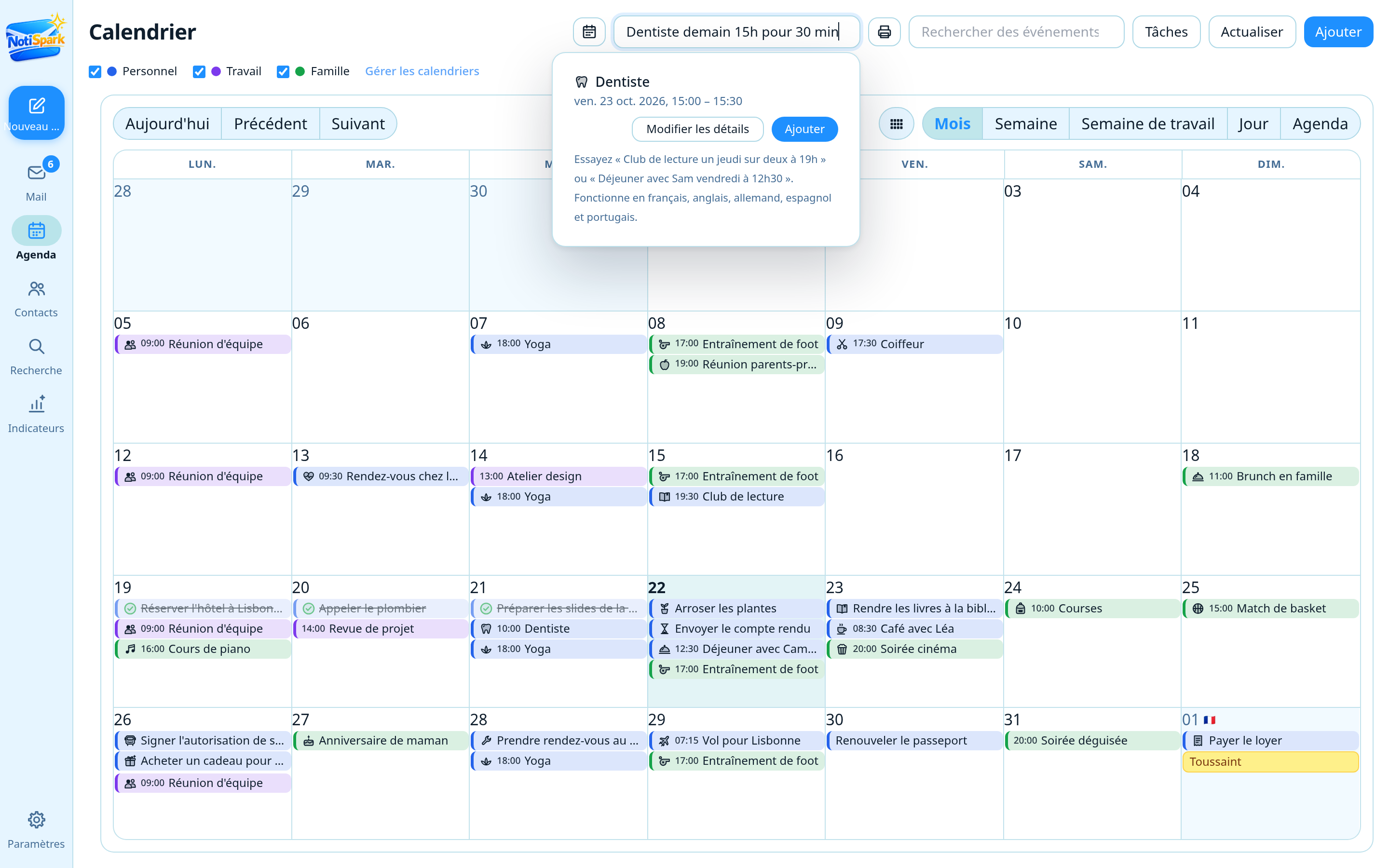1389x868 pixels.
Task: Click Aujourd'hui button
Action: tap(167, 123)
